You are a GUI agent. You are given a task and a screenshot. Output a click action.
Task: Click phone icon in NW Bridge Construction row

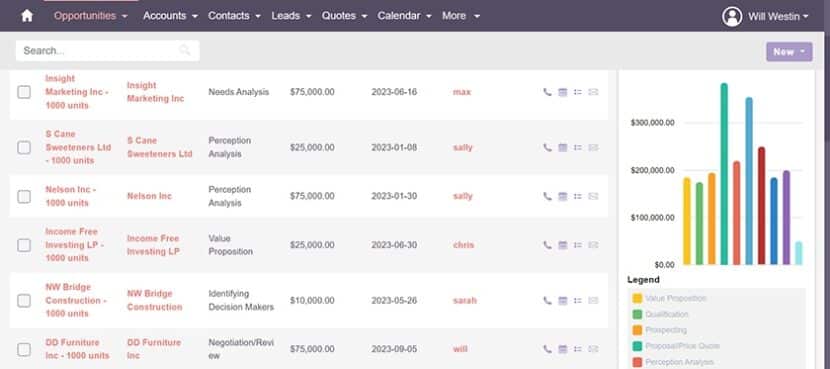pos(547,301)
